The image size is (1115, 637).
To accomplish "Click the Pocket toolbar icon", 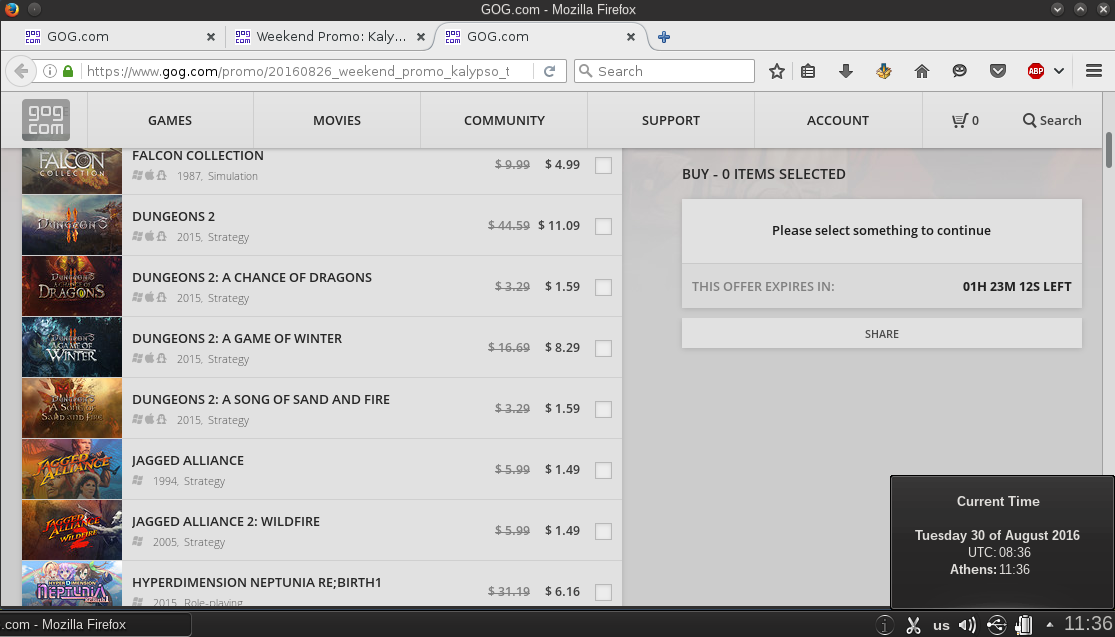I will point(998,71).
